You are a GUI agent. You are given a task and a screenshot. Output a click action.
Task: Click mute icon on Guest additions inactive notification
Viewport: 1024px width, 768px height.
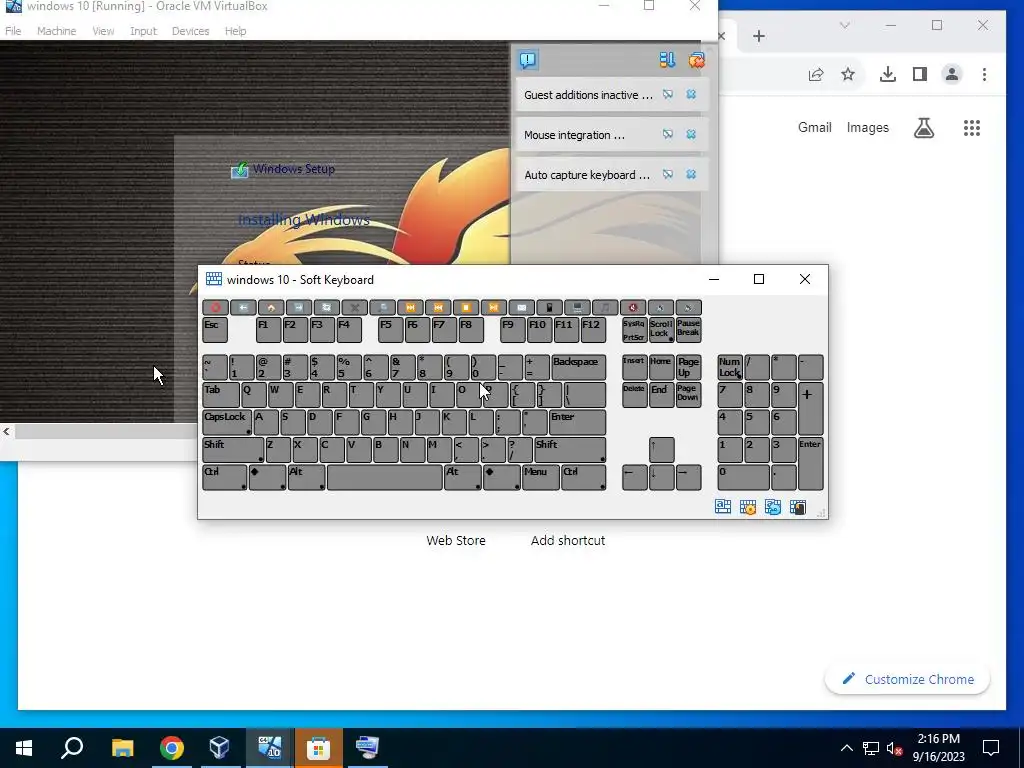click(667, 95)
